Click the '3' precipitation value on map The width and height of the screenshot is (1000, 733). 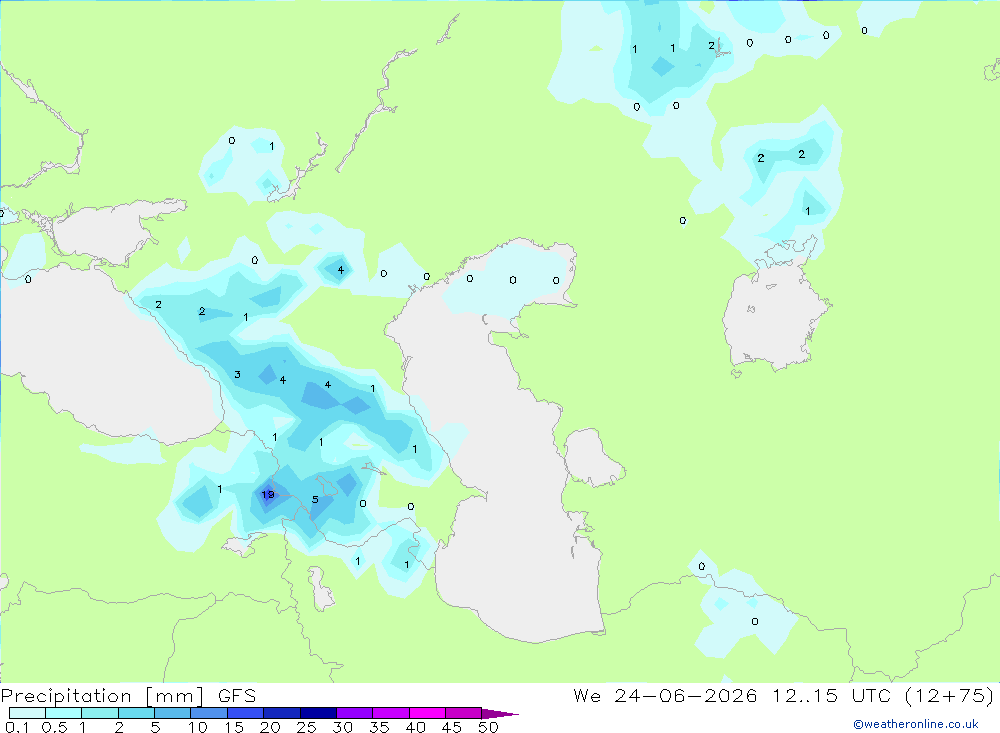click(x=237, y=374)
